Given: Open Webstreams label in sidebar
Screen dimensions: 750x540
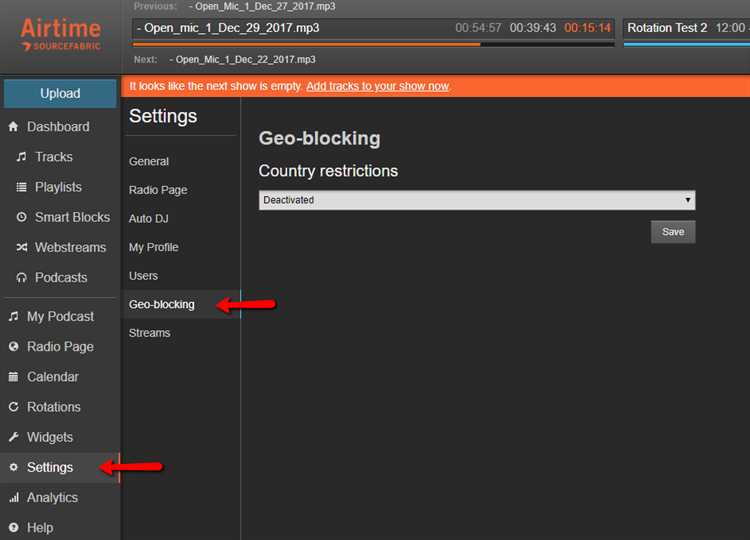Looking at the screenshot, I should point(71,247).
